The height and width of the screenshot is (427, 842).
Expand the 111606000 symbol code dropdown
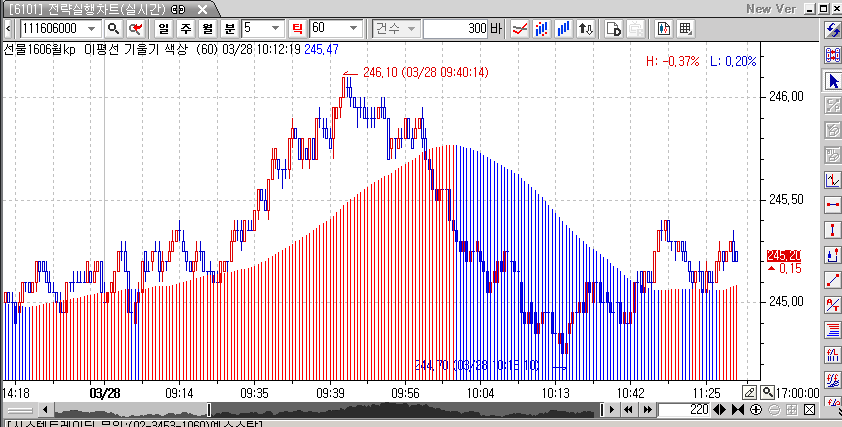click(x=92, y=29)
